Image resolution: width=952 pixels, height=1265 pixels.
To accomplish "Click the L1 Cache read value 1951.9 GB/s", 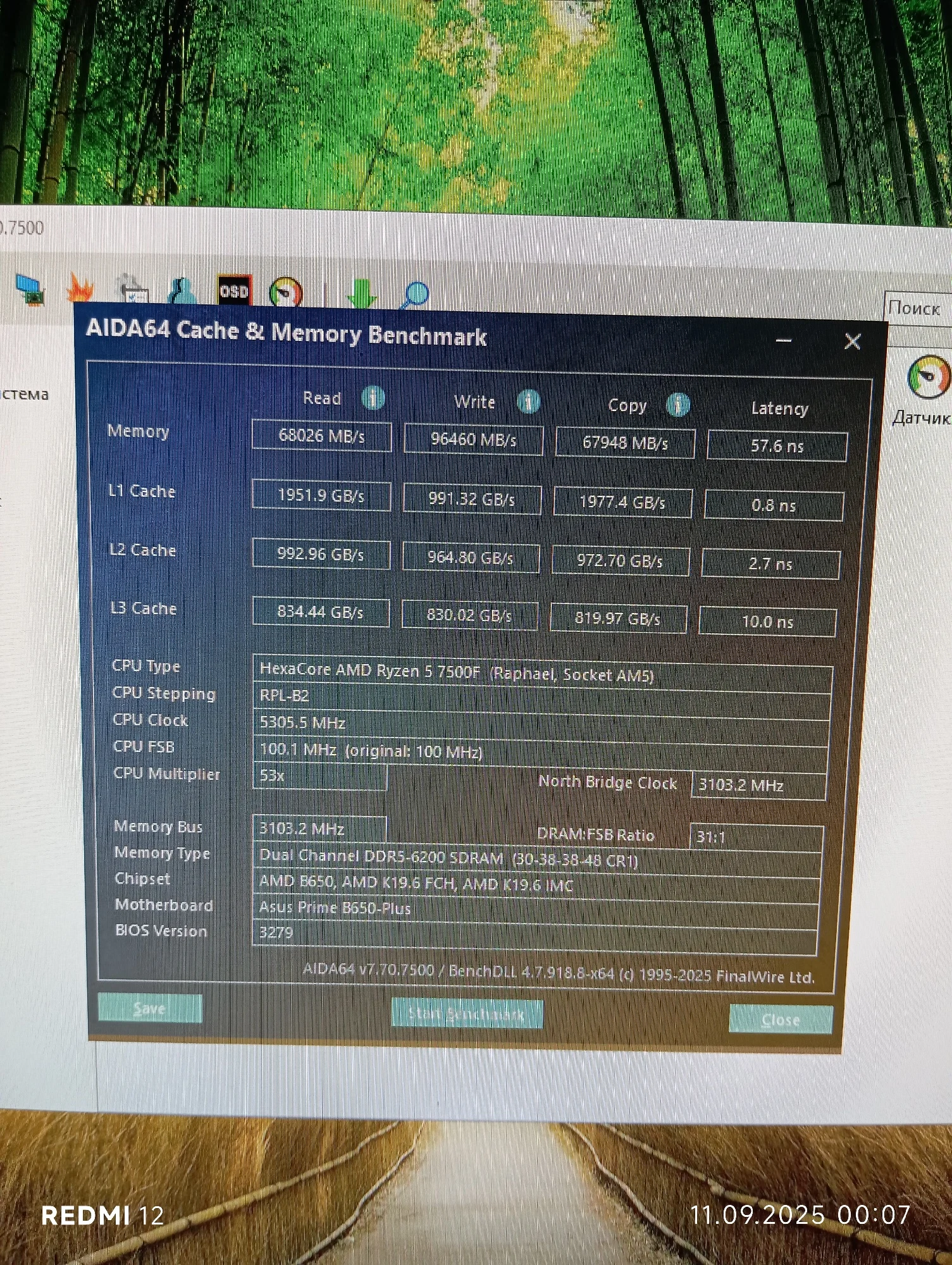I will point(321,495).
